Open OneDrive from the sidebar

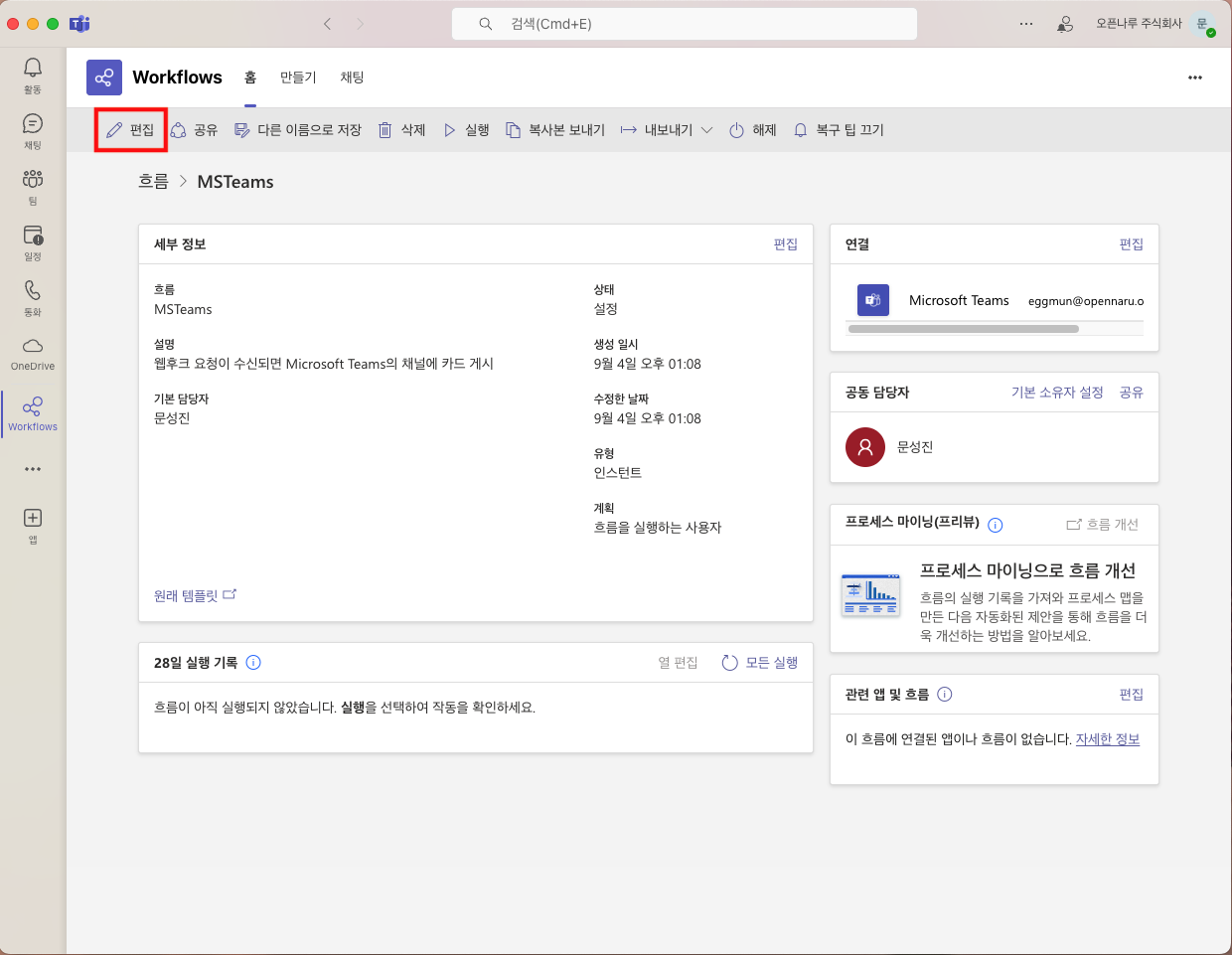(33, 352)
